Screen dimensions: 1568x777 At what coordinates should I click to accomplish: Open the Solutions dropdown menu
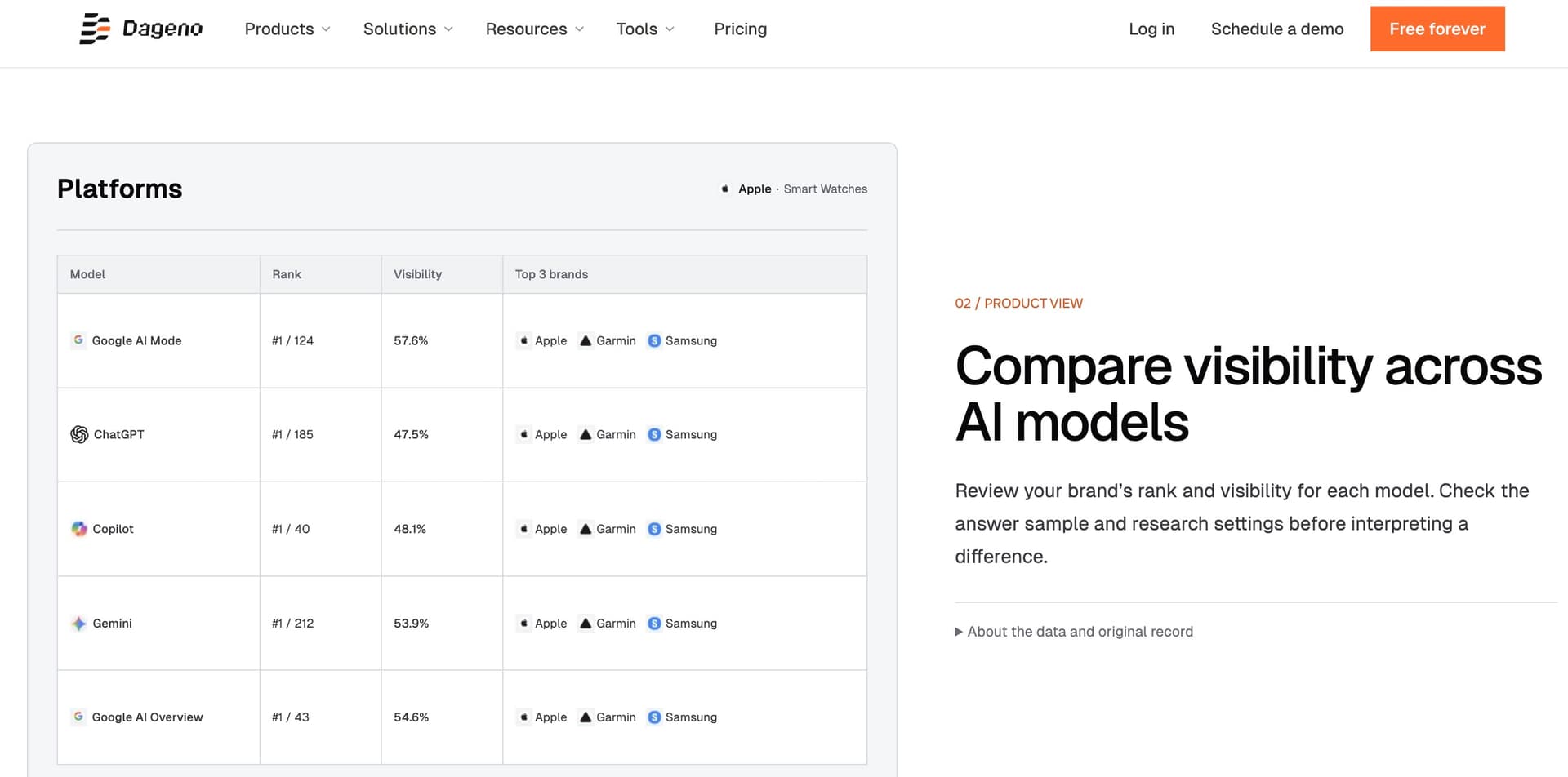tap(408, 29)
